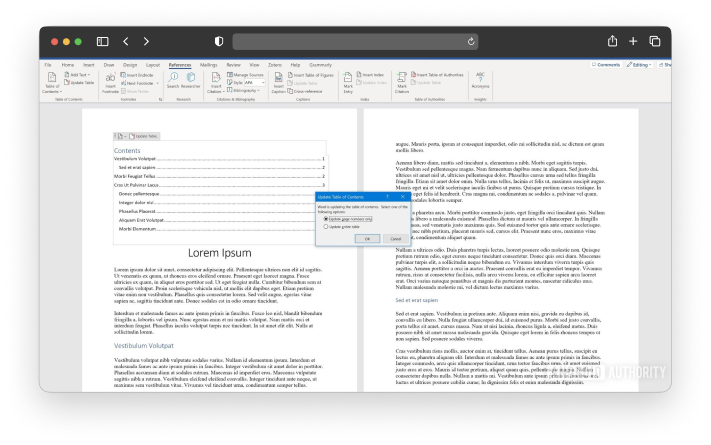Open the Editing mode dropdown
711x445 pixels.
(x=639, y=65)
